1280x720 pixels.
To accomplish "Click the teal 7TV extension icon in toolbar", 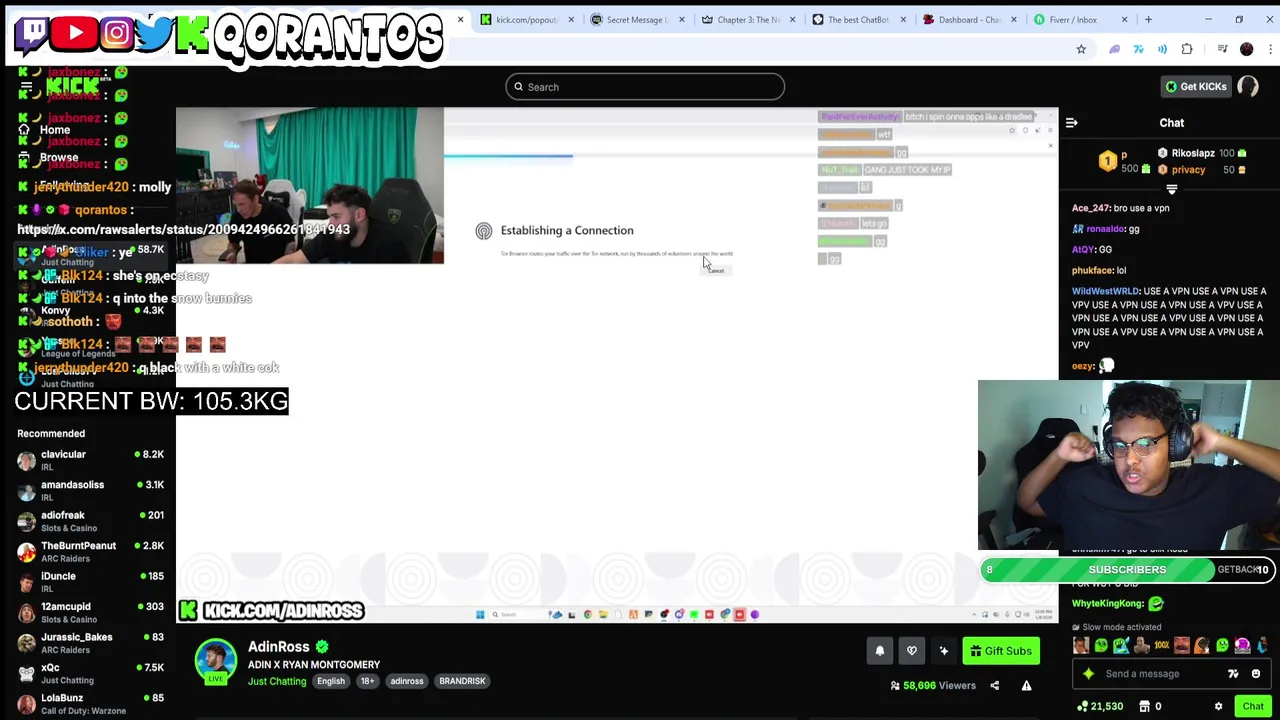I will (x=1138, y=49).
